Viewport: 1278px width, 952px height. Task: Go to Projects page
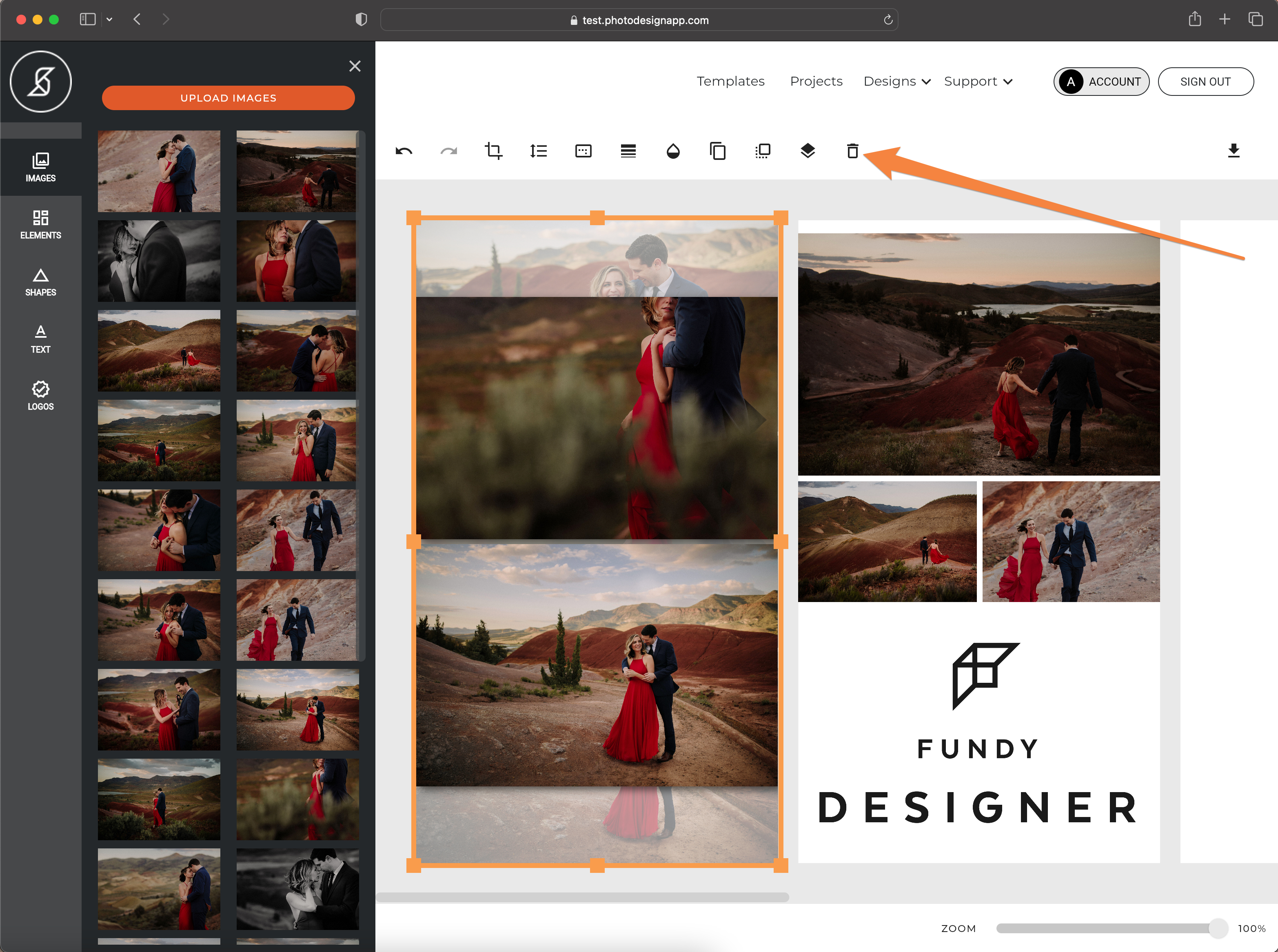point(816,81)
